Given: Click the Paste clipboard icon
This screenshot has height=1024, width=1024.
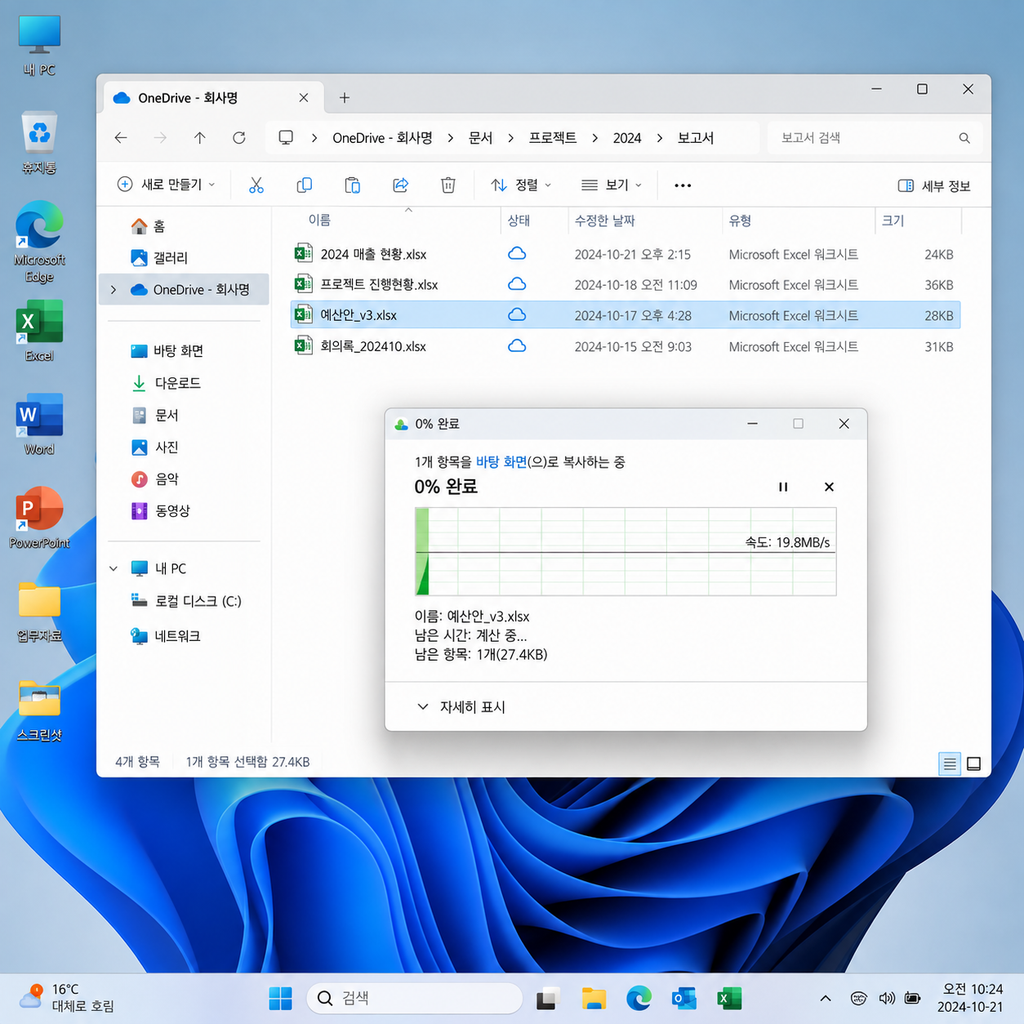Looking at the screenshot, I should (352, 185).
